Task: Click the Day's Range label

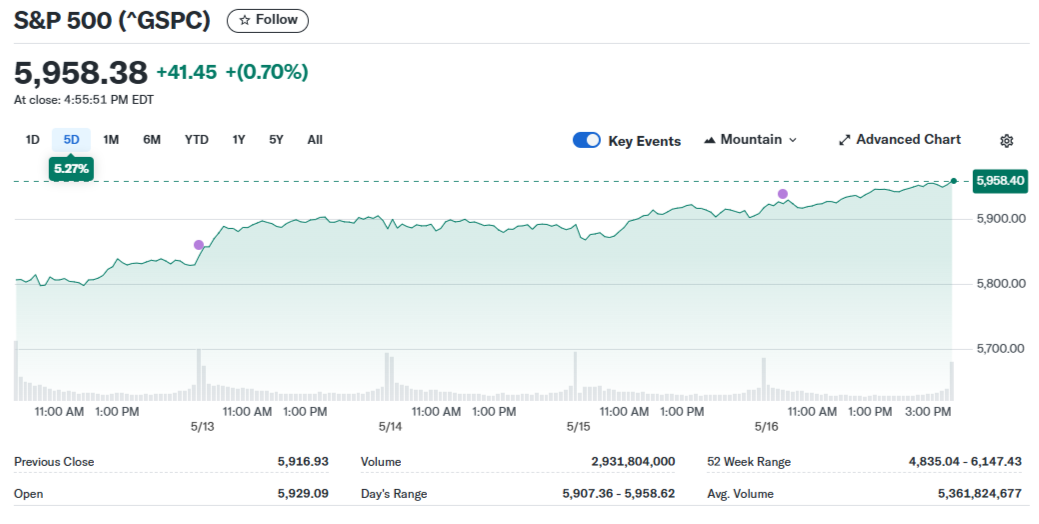Action: (394, 494)
